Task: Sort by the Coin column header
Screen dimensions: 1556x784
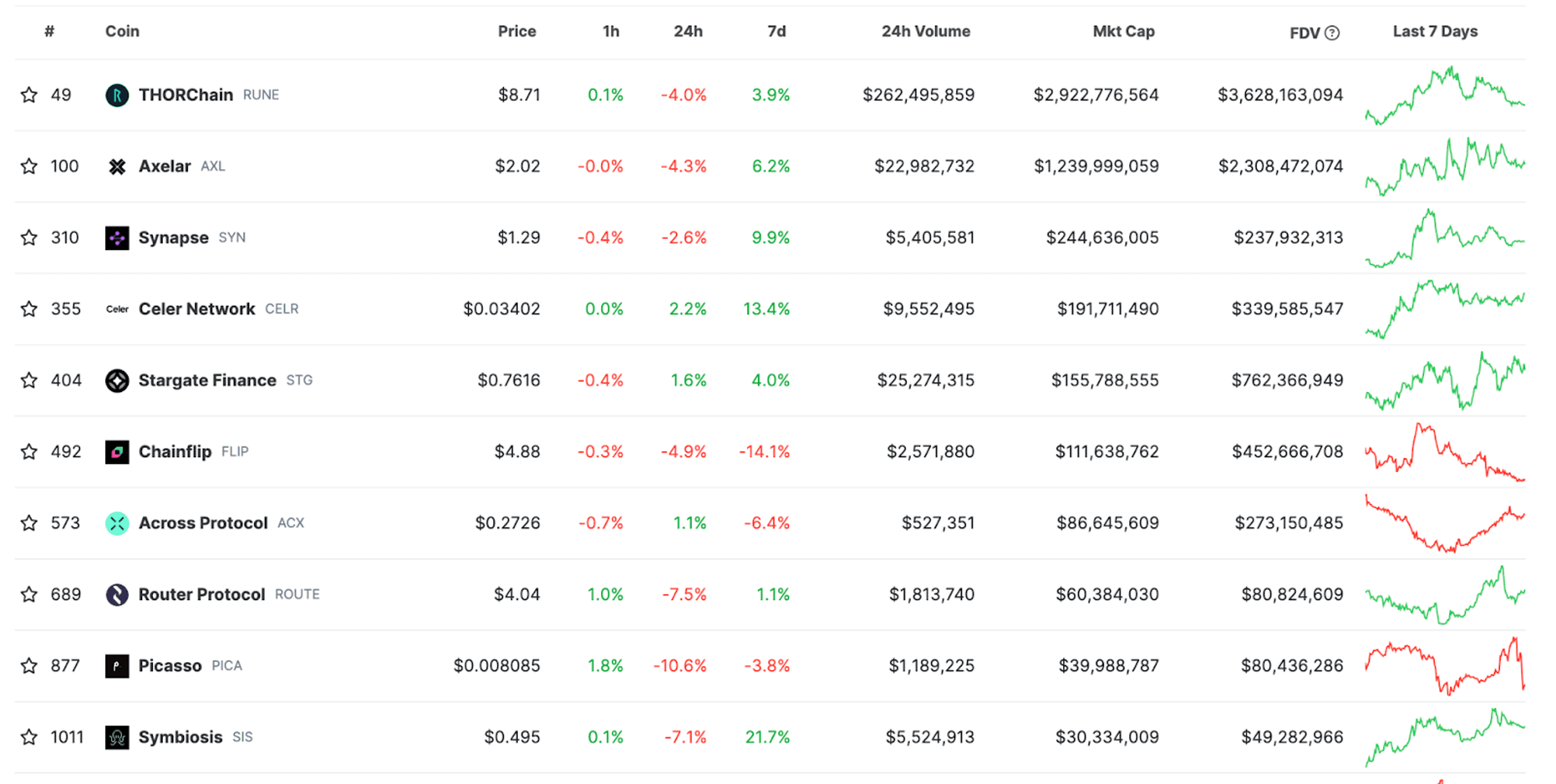Action: pyautogui.click(x=122, y=31)
